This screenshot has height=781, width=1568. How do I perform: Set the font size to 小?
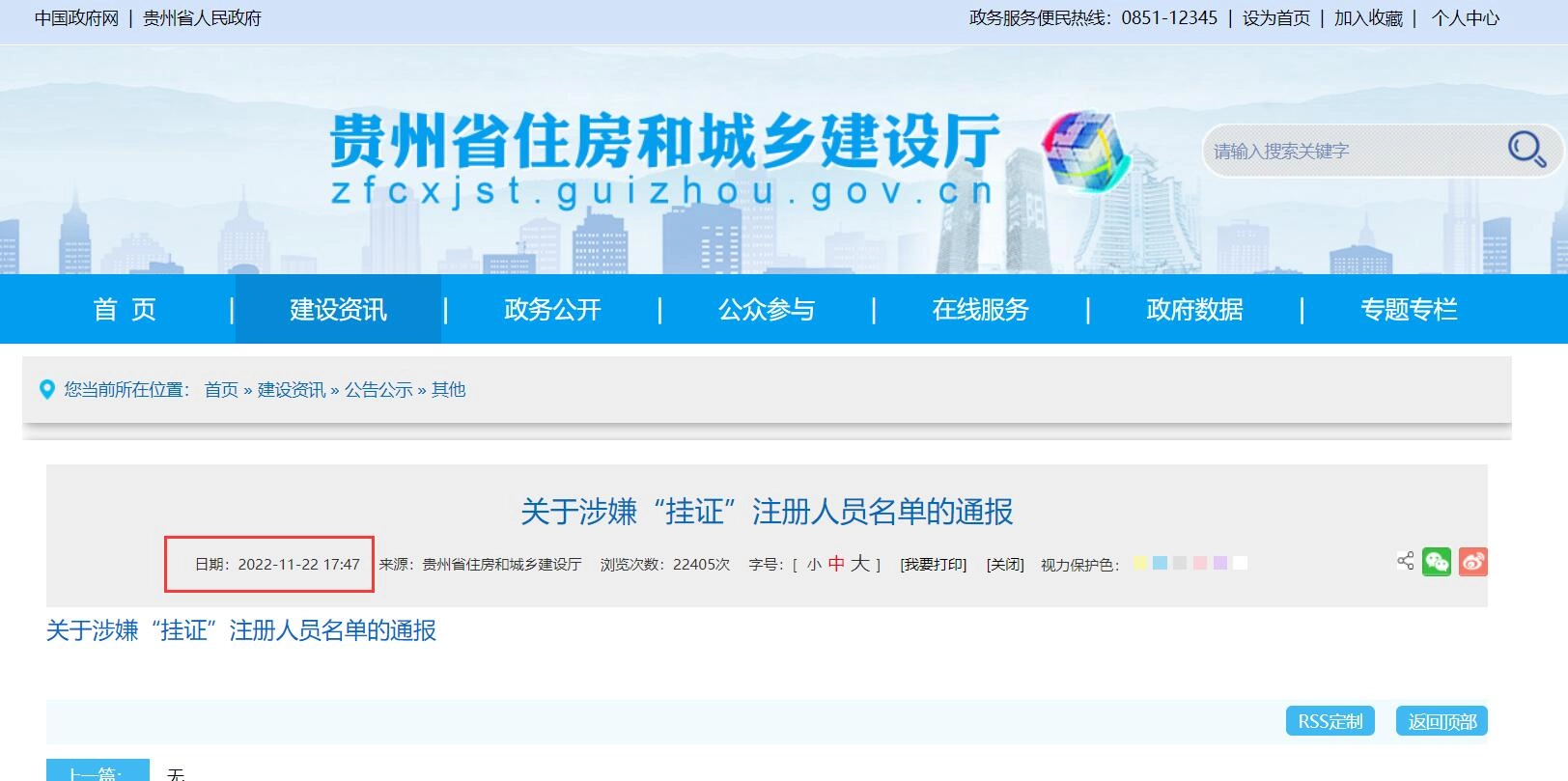pos(814,565)
